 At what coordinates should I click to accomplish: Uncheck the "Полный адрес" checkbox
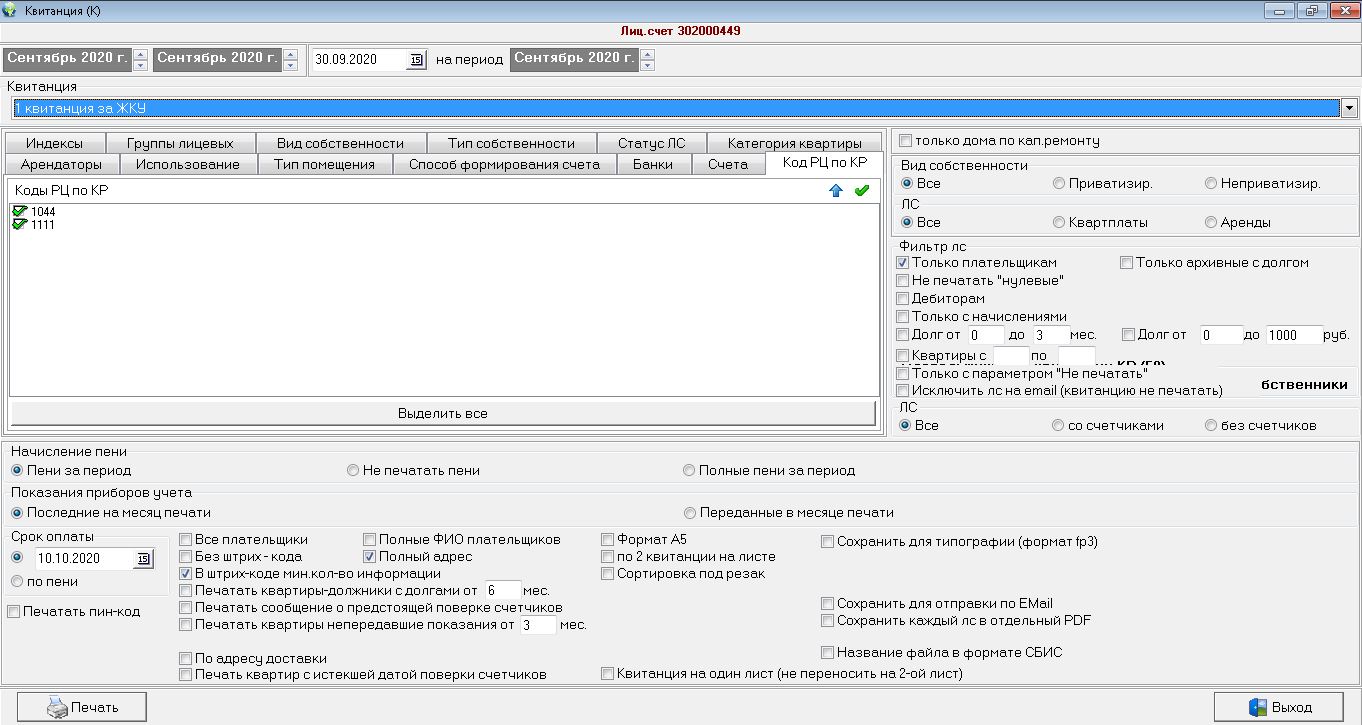(369, 557)
